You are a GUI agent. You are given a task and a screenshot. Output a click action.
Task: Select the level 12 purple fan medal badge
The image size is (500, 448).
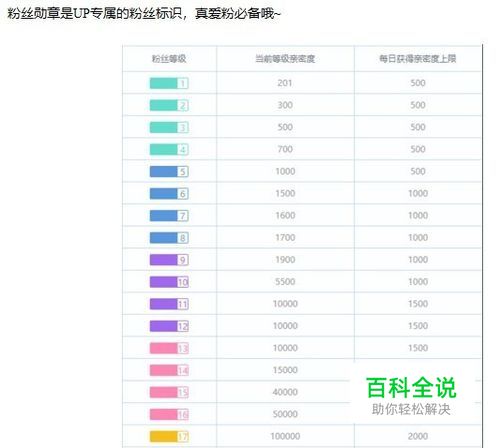[x=169, y=326]
